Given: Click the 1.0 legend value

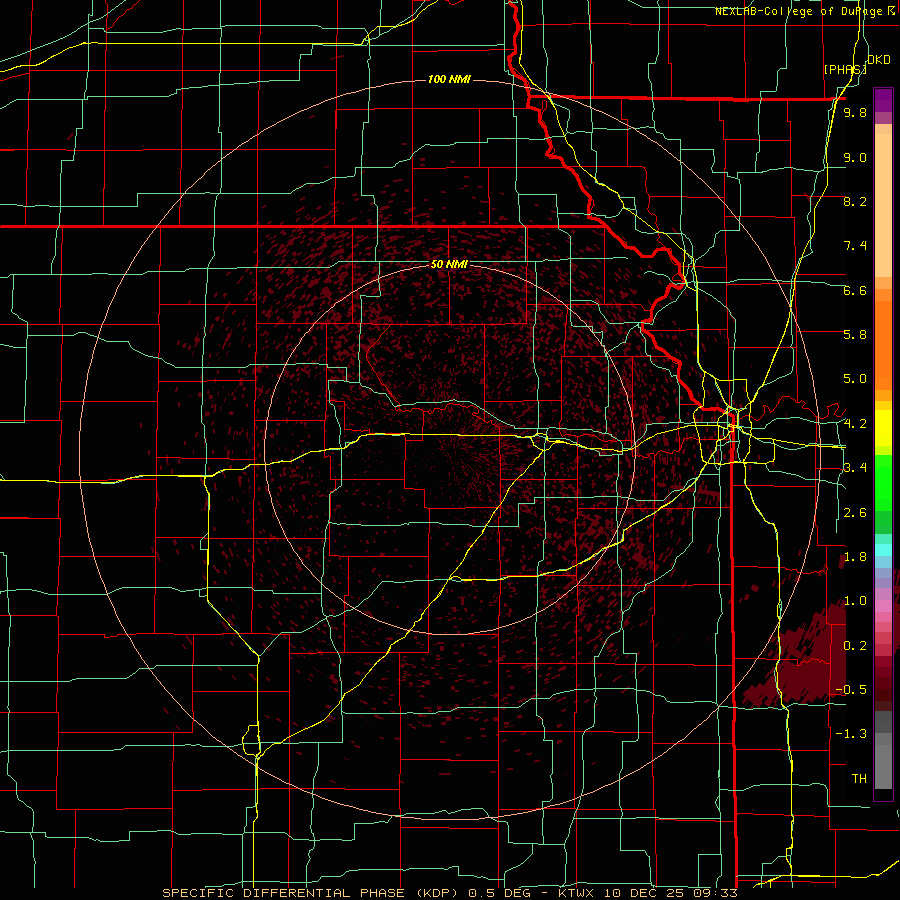Looking at the screenshot, I should pyautogui.click(x=855, y=601).
